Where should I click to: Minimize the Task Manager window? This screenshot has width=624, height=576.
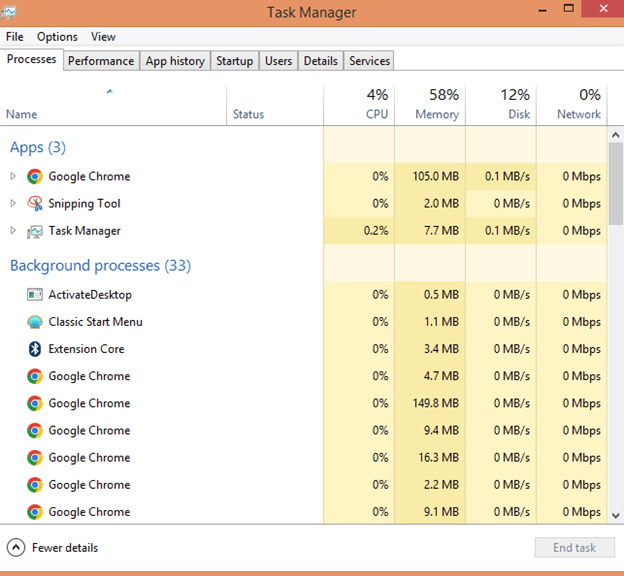coord(542,10)
